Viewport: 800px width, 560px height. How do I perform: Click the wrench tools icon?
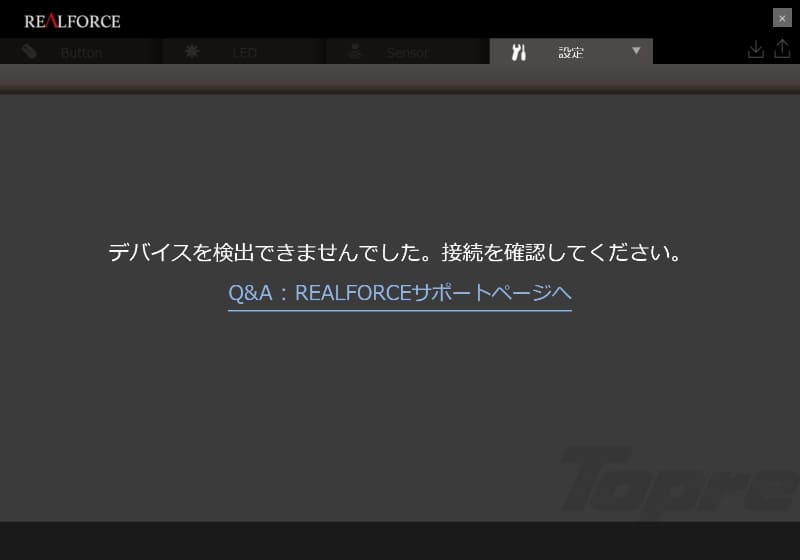(x=518, y=52)
